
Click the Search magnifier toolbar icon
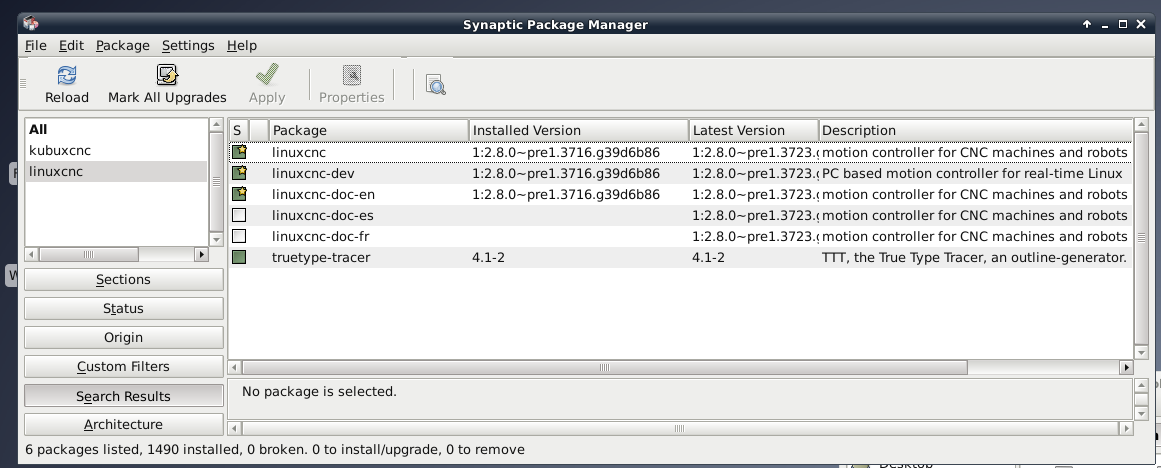click(x=436, y=84)
